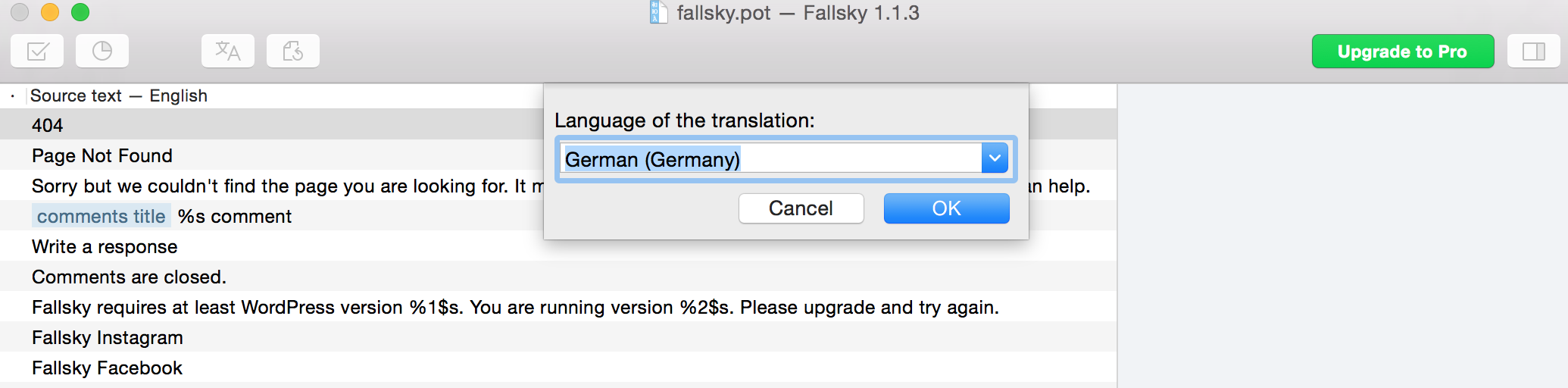Image resolution: width=1568 pixels, height=388 pixels.
Task: Open the statistics pie chart icon
Action: pos(102,52)
